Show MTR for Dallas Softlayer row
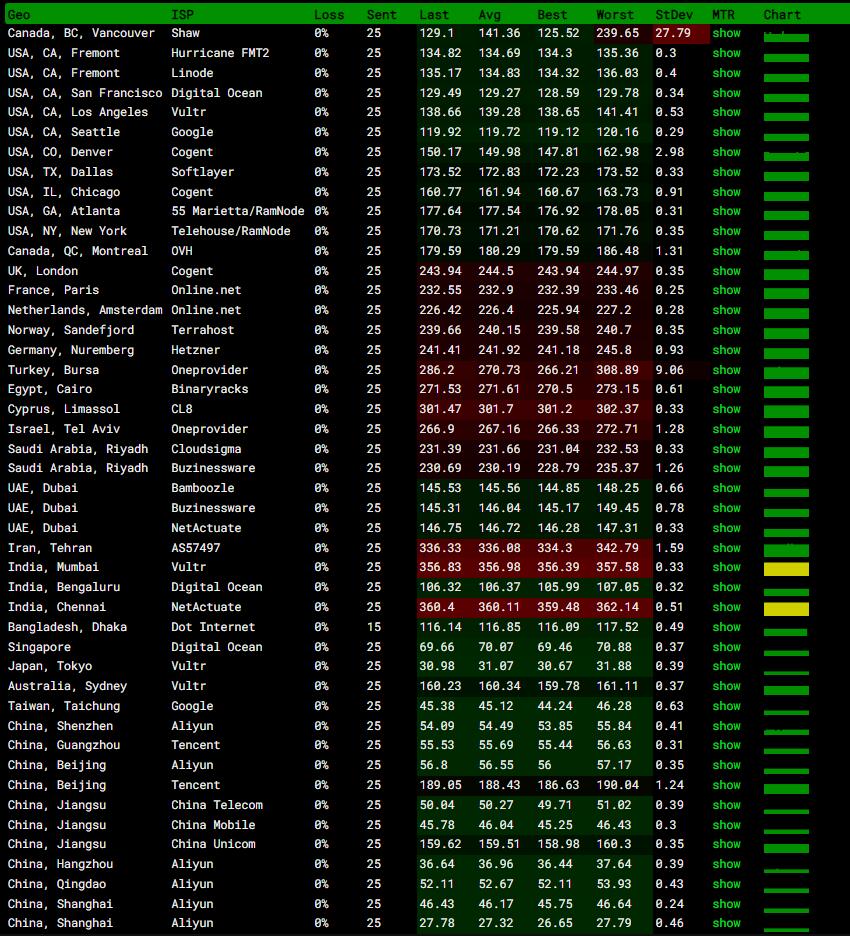The width and height of the screenshot is (850, 936). pyautogui.click(x=726, y=172)
